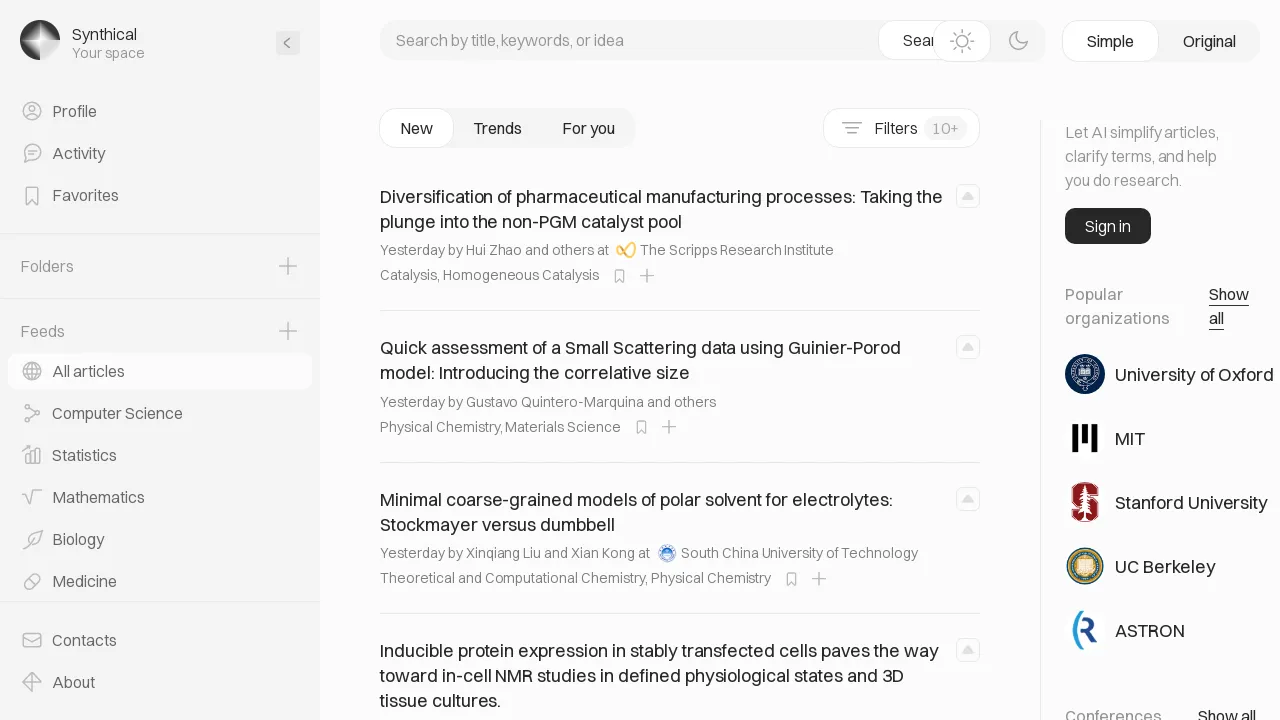The image size is (1280, 720).
Task: Open the Statistics feed
Action: tap(84, 455)
